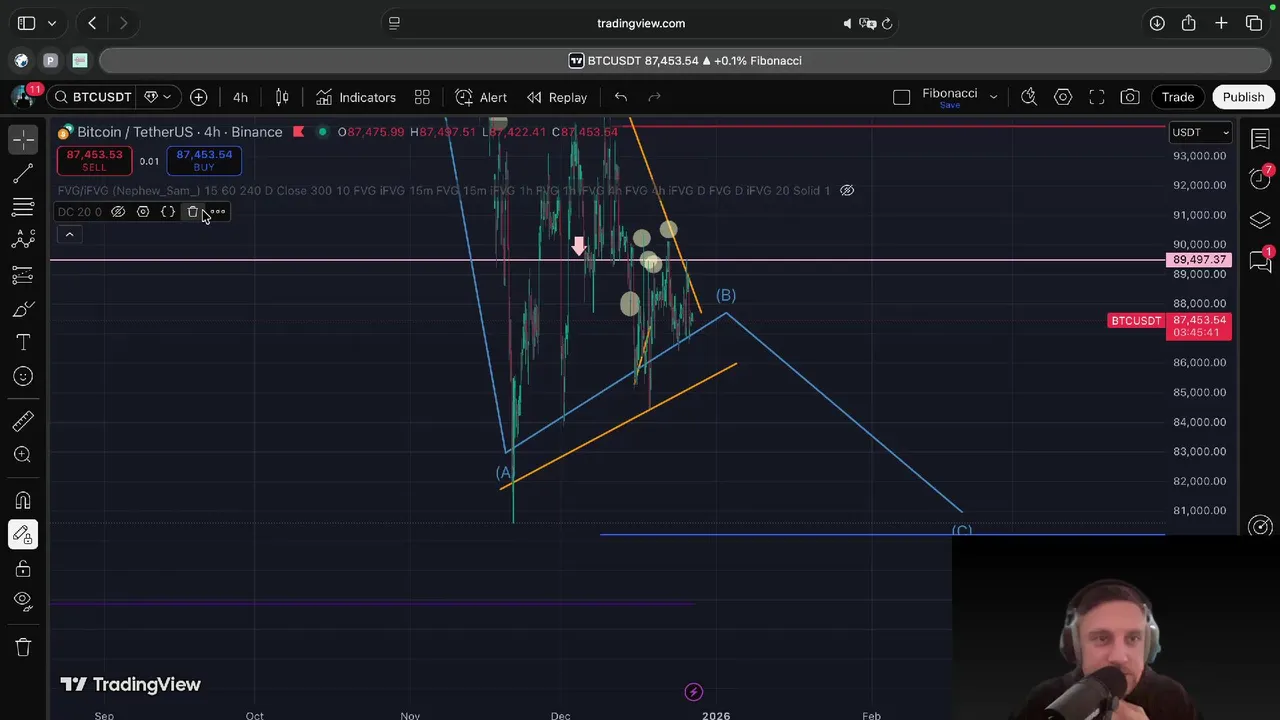The height and width of the screenshot is (720, 1280).
Task: Select the crosshair cursor tool
Action: point(23,139)
